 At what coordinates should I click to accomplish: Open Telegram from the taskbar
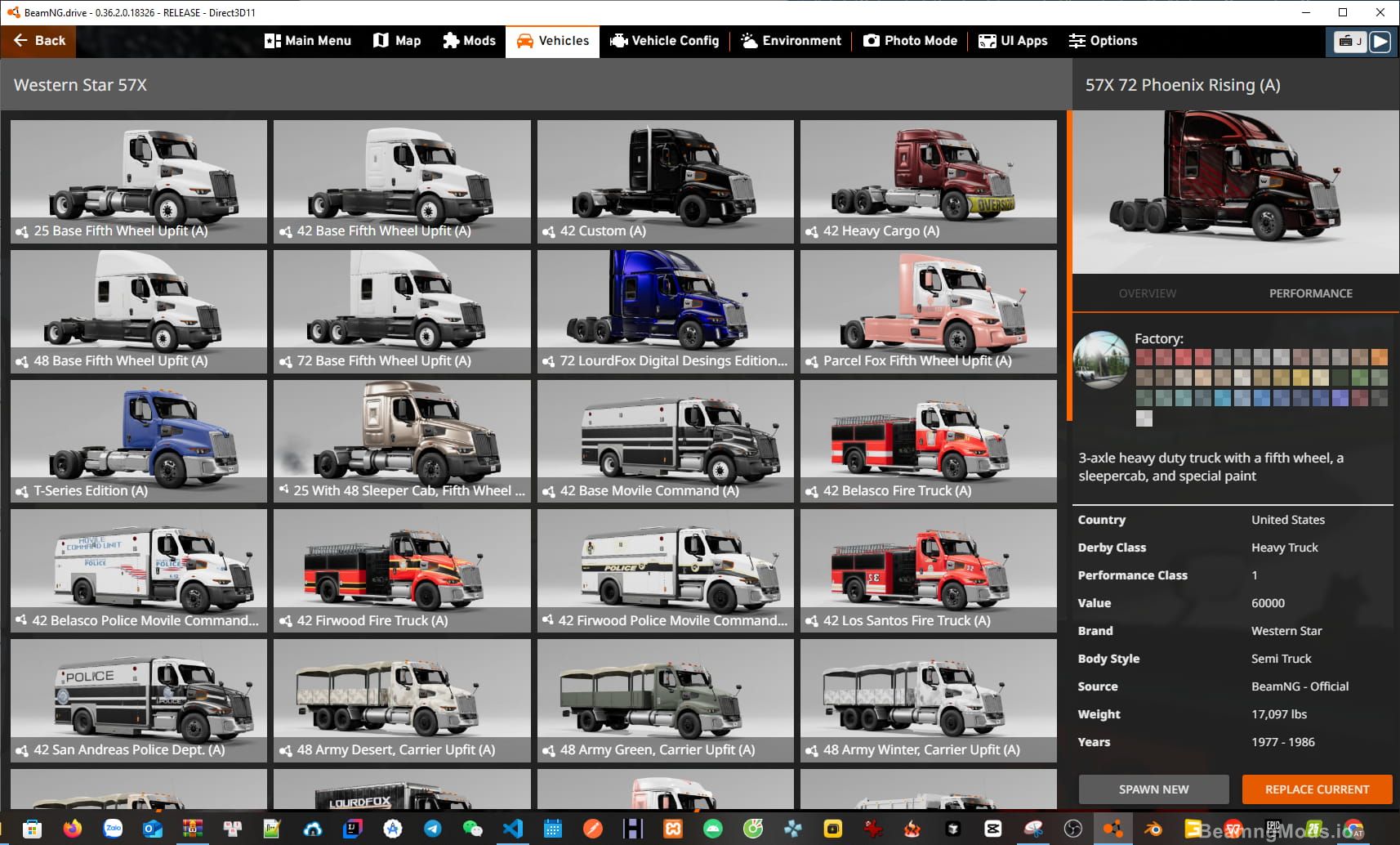(x=433, y=829)
